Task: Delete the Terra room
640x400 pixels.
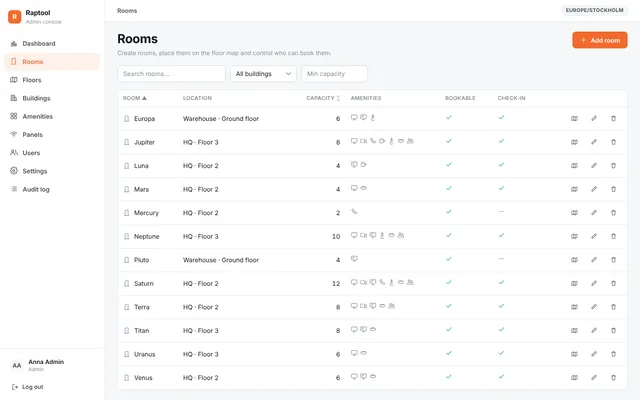Action: point(613,307)
